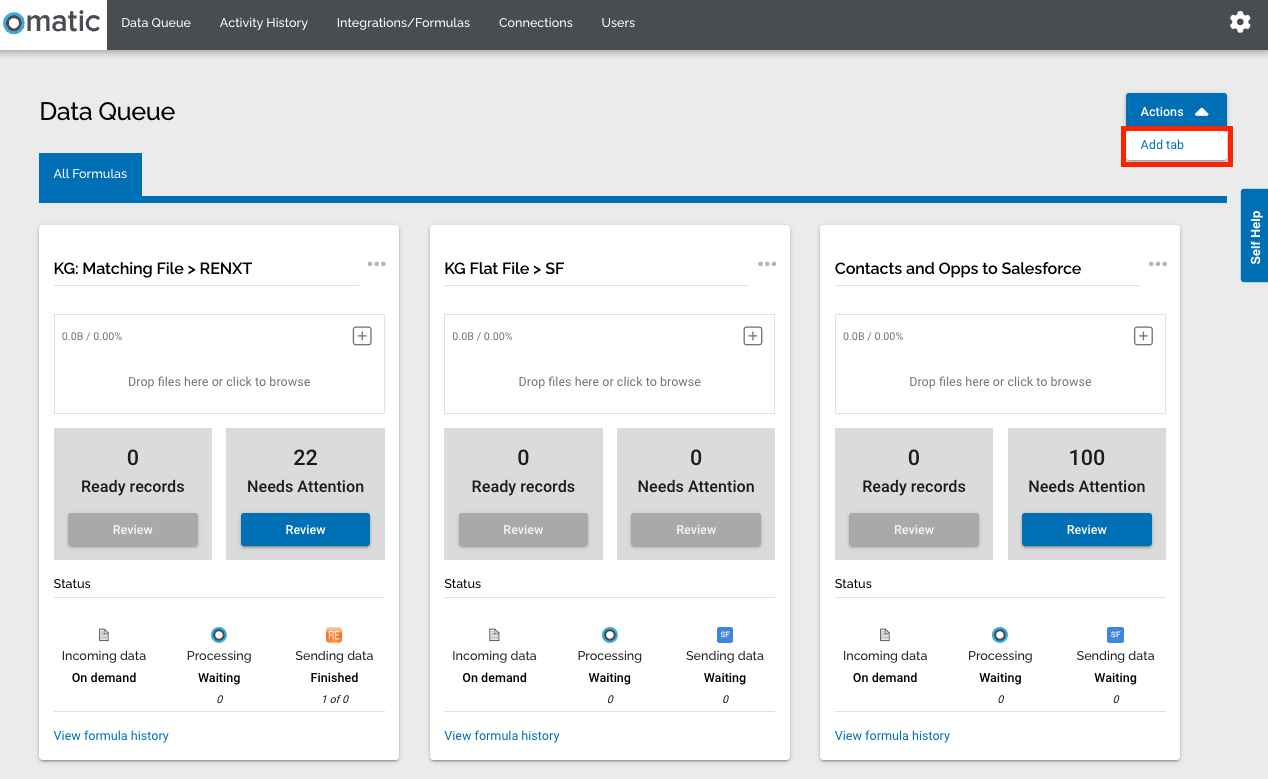The image size is (1268, 779).
Task: Select the All Formulas tab
Action: coord(90,173)
